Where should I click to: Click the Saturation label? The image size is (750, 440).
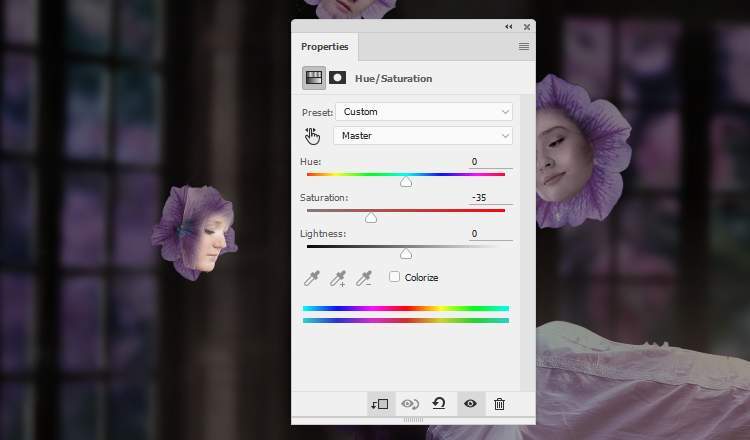[324, 198]
